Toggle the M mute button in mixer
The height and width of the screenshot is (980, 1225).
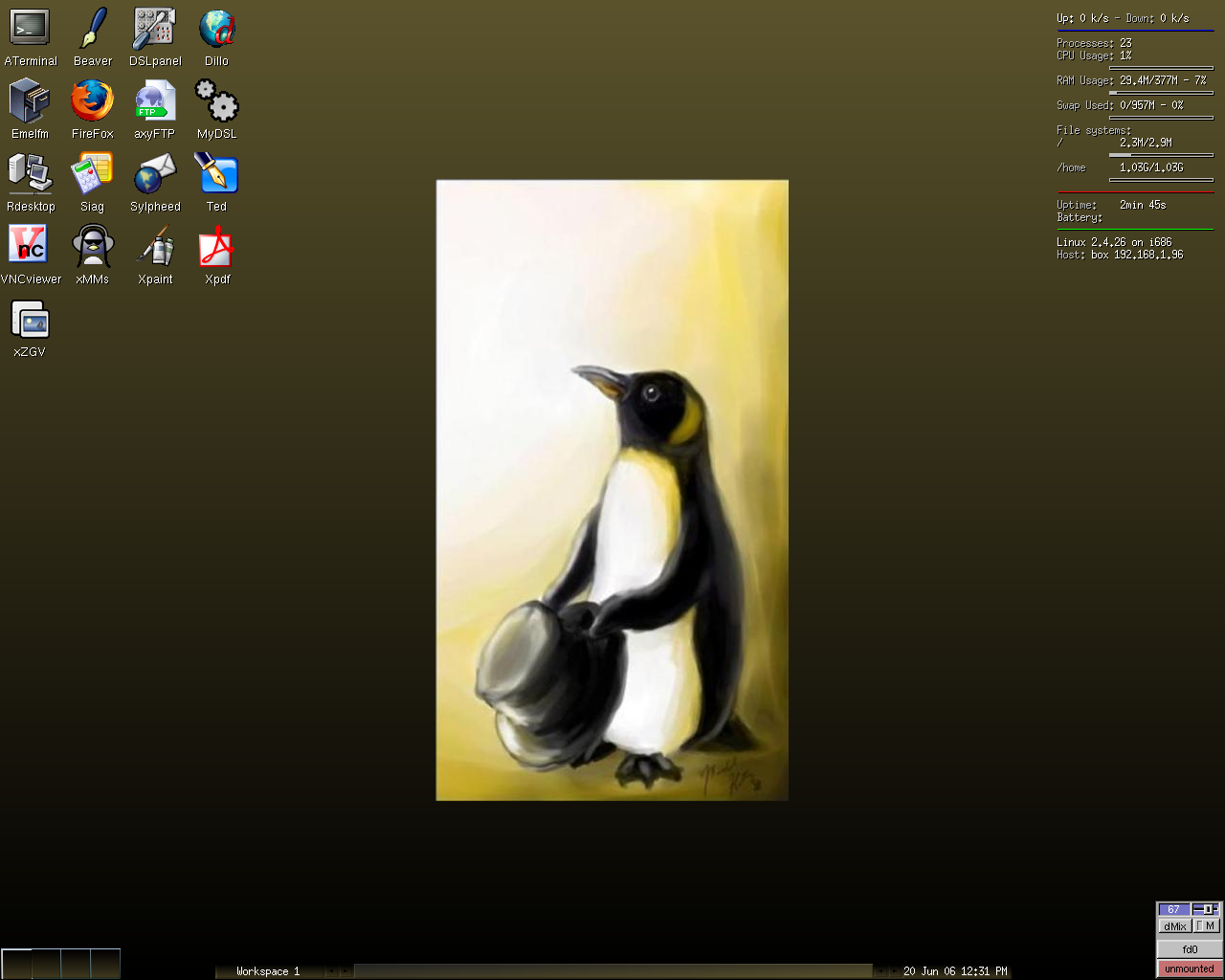1206,925
